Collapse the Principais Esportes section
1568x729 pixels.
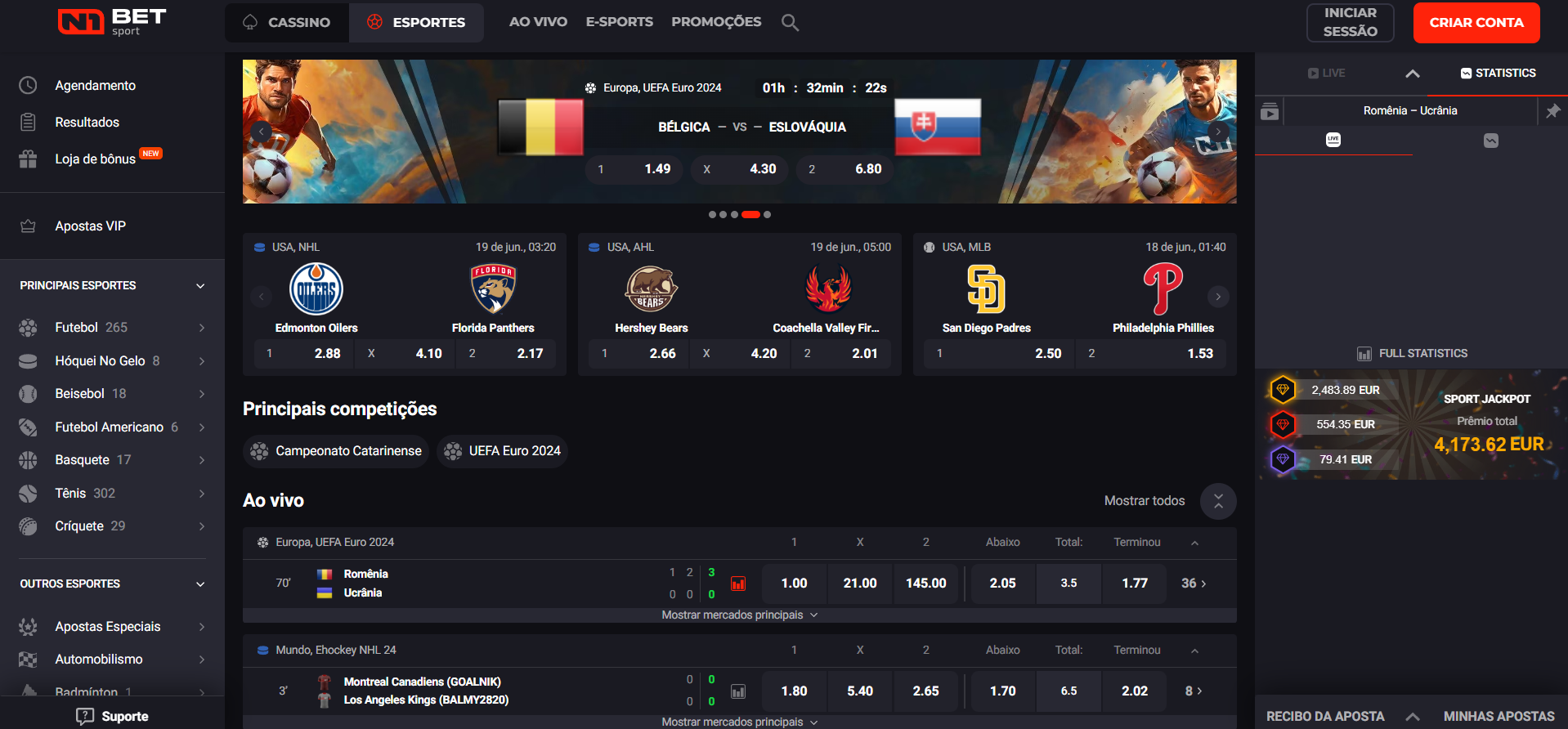pyautogui.click(x=200, y=285)
